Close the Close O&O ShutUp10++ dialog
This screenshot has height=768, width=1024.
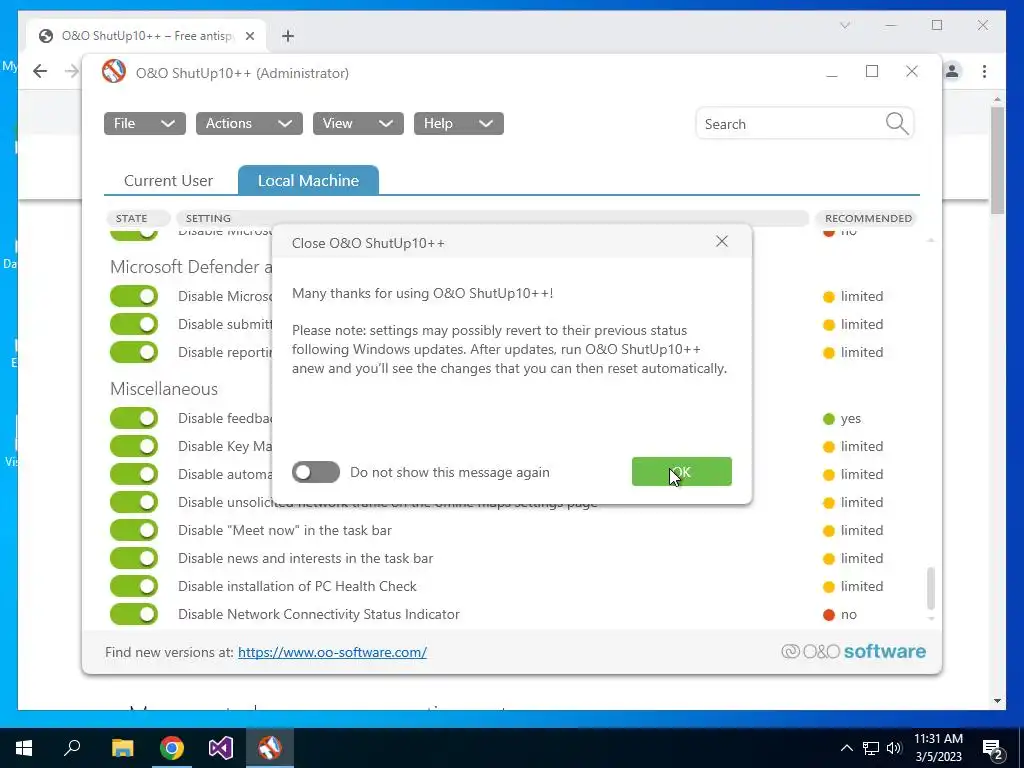(x=722, y=242)
